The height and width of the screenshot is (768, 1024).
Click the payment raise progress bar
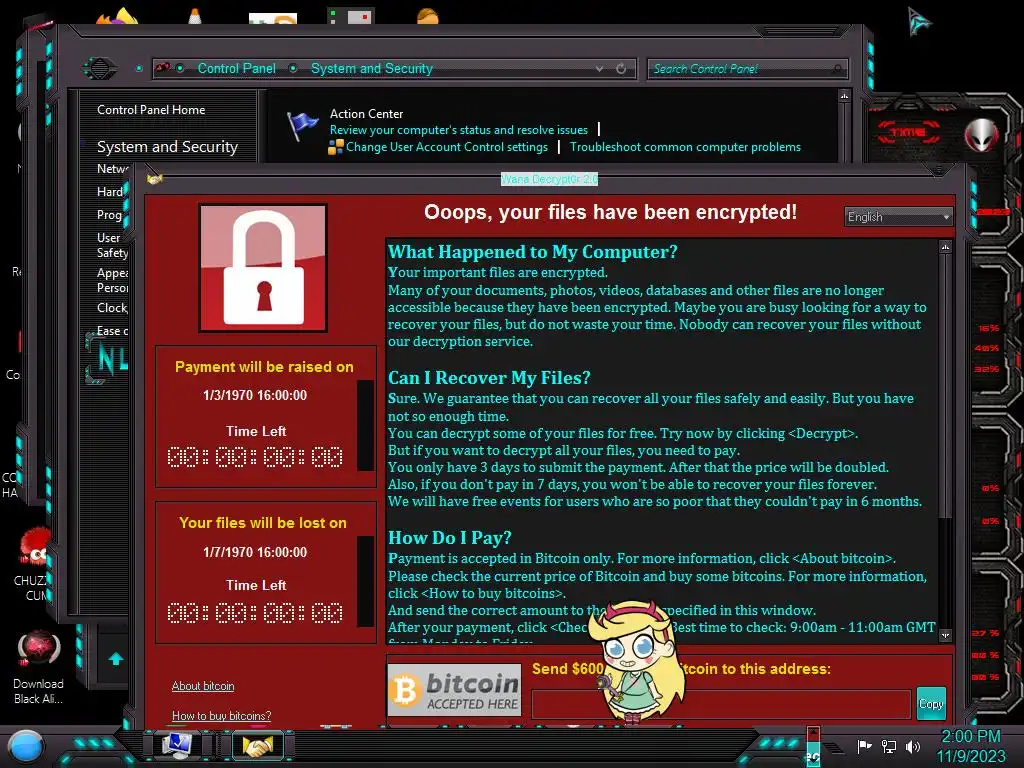[365, 425]
